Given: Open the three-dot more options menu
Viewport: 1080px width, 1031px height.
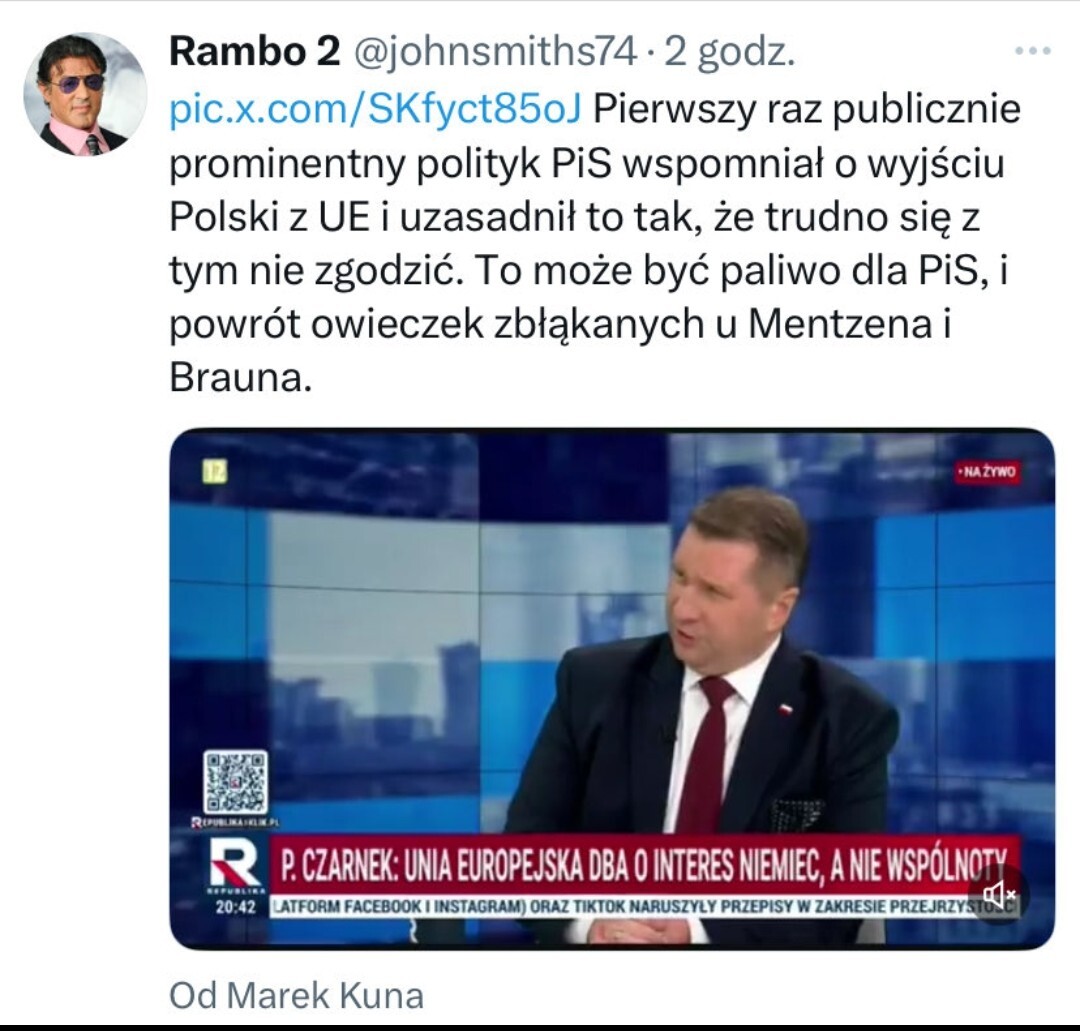Looking at the screenshot, I should coord(1033,51).
